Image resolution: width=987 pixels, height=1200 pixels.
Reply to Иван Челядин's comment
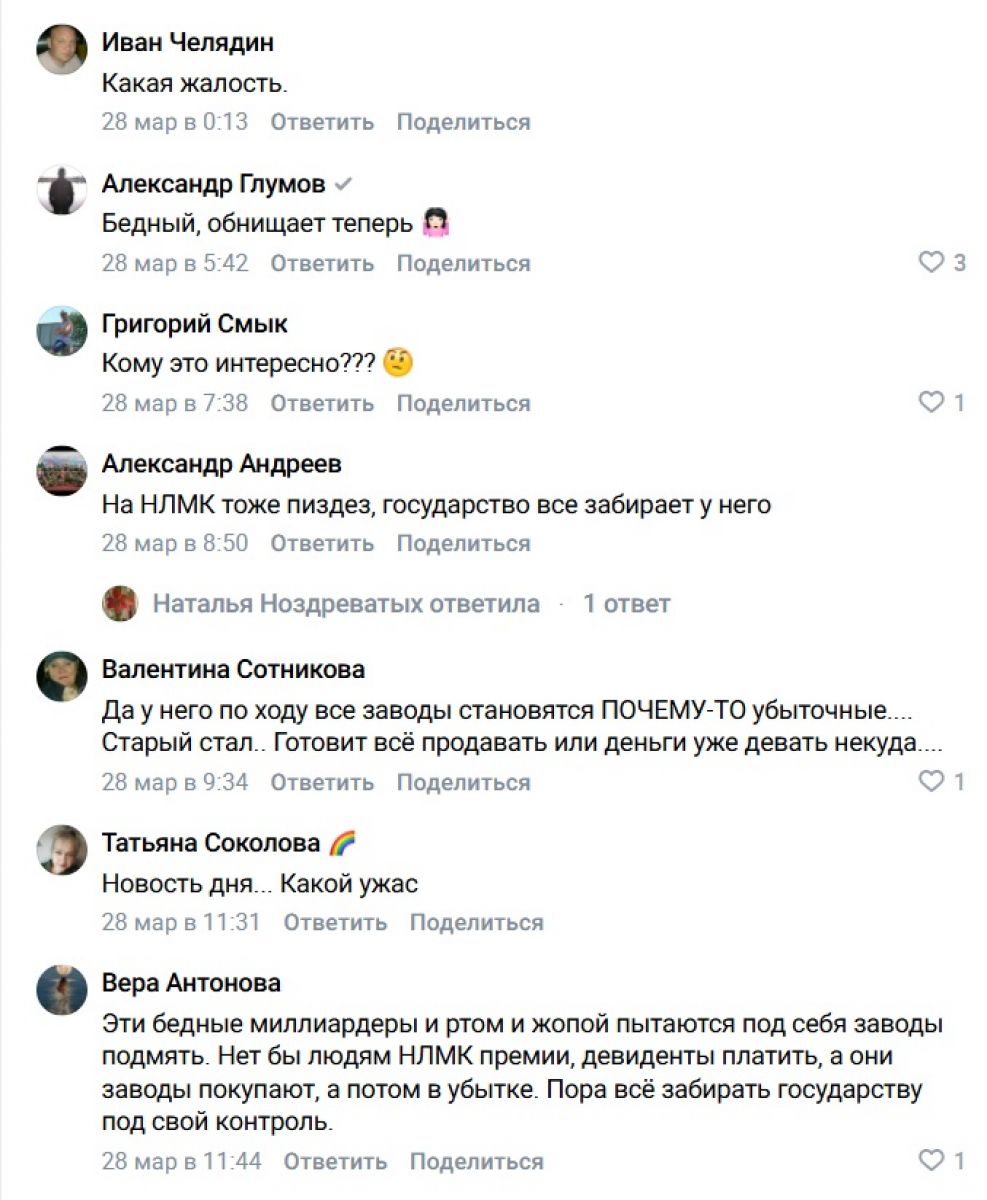click(322, 122)
